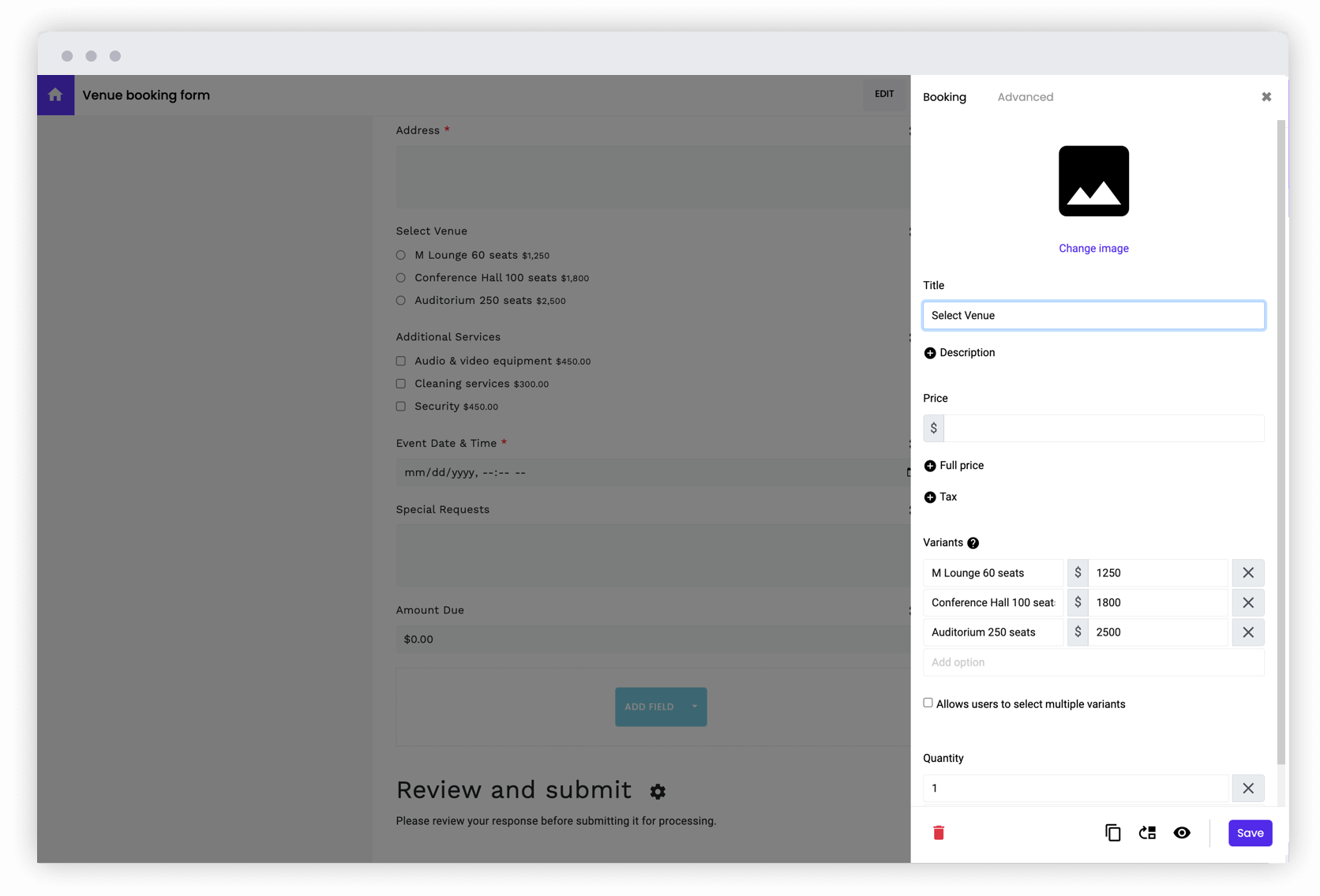Enable allows users to select multiple variants
The width and height of the screenshot is (1320, 896).
(928, 702)
